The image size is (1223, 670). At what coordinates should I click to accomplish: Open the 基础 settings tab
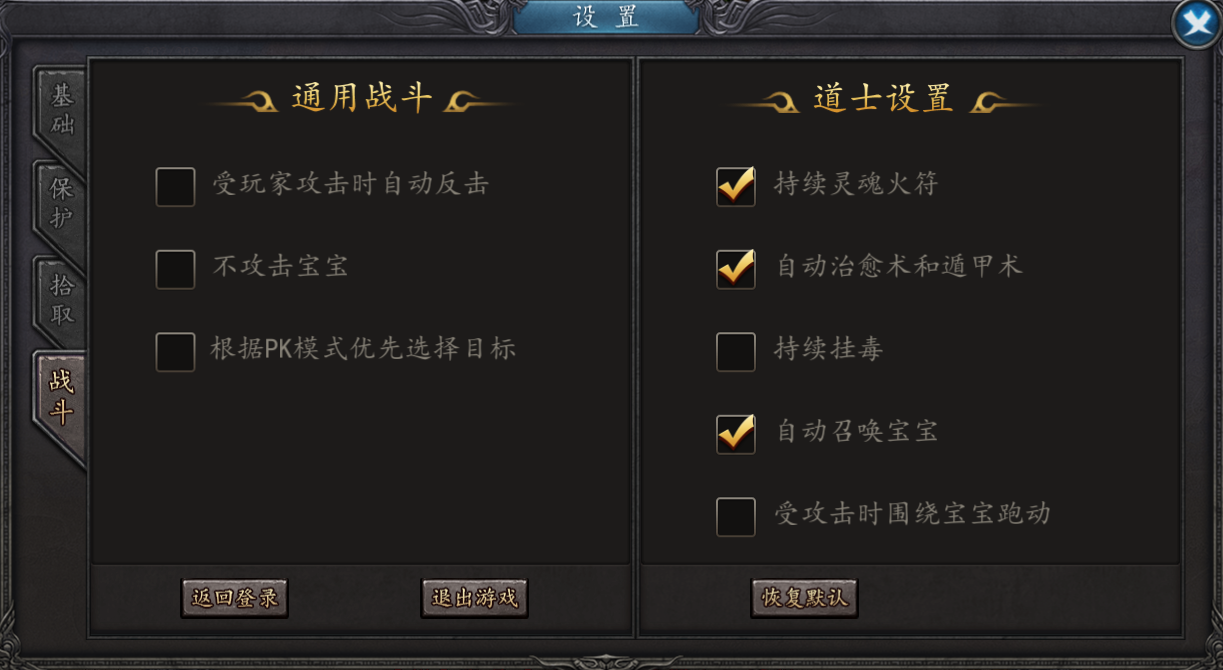tap(62, 111)
